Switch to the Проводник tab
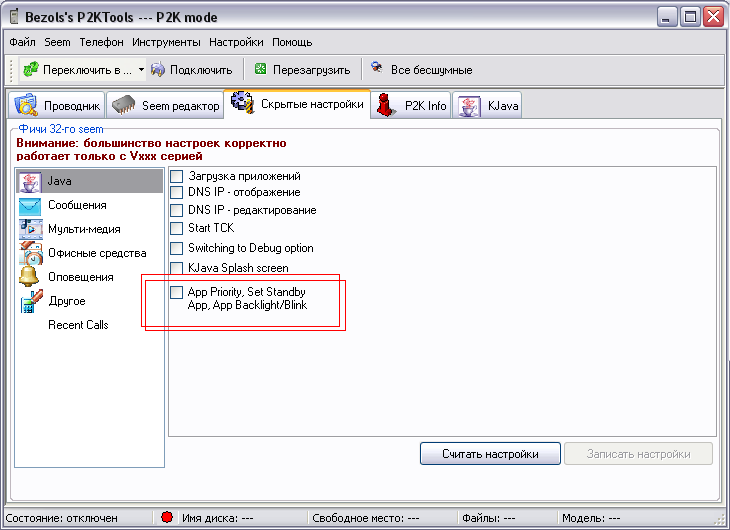730x530 pixels. [x=57, y=105]
